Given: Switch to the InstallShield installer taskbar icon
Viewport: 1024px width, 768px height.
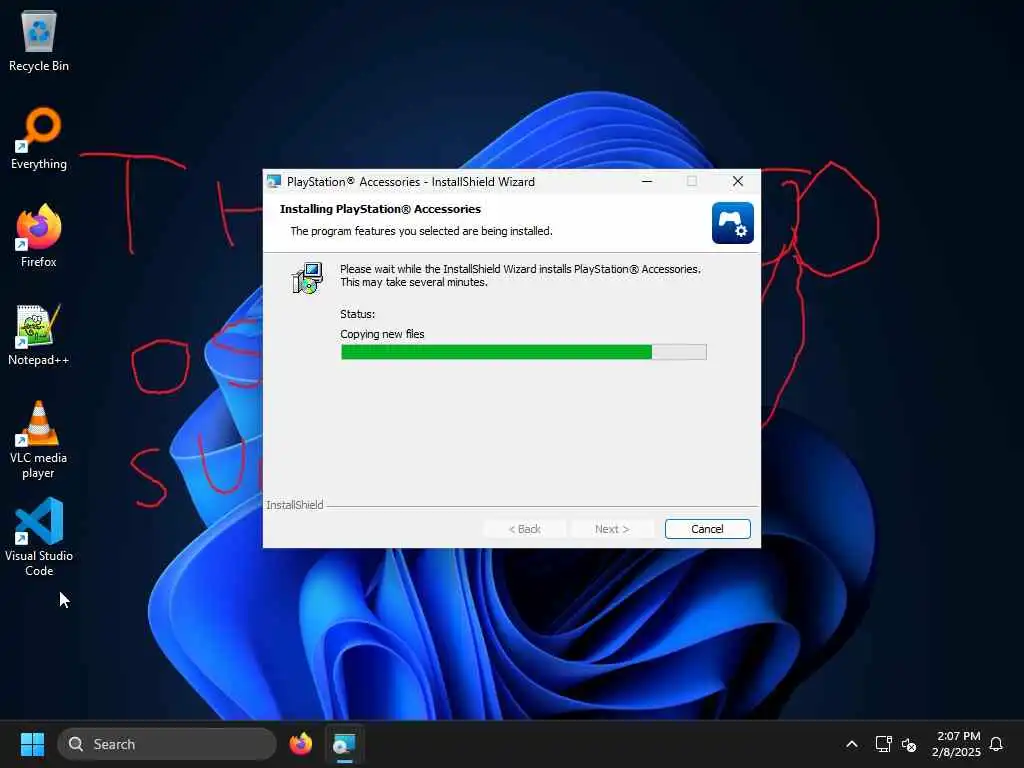Looking at the screenshot, I should coord(344,744).
